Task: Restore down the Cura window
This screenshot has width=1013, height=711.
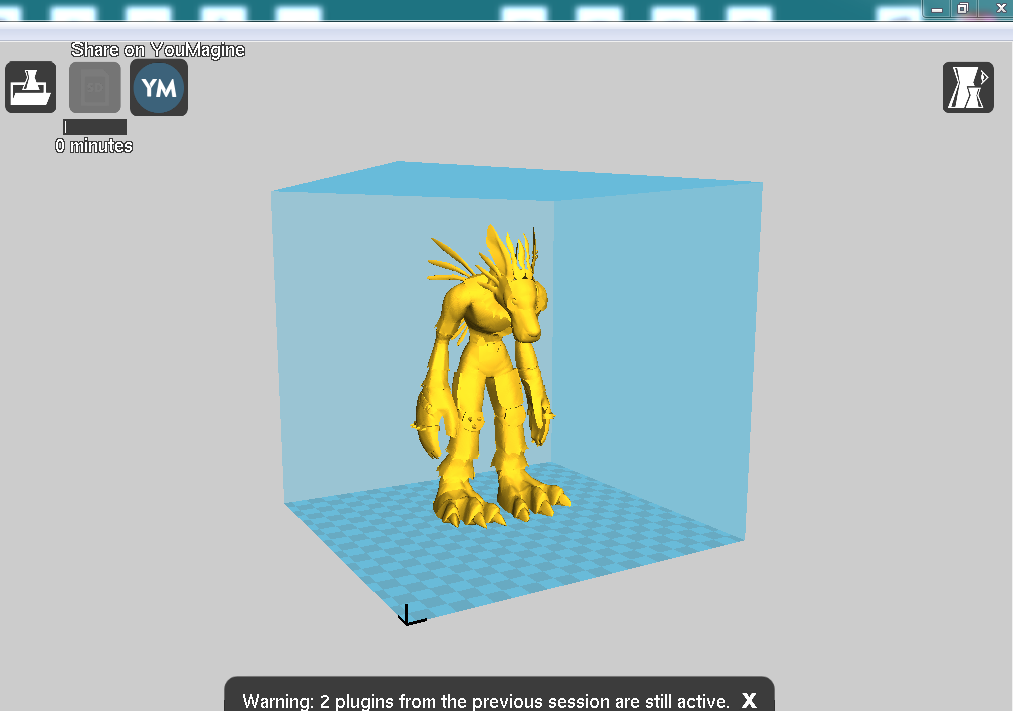Action: click(963, 8)
